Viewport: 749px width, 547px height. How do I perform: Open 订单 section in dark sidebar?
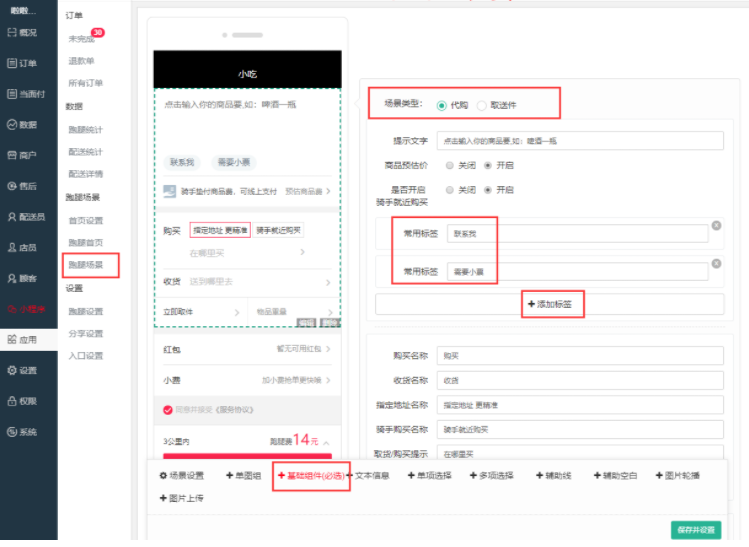(22, 63)
